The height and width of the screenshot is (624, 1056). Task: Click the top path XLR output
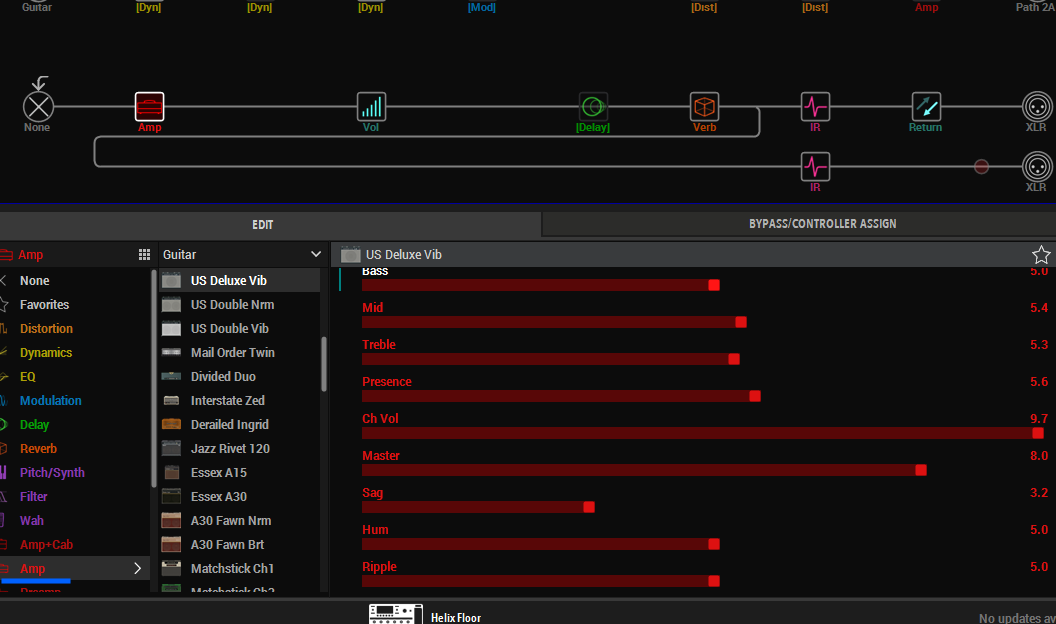(x=1036, y=106)
